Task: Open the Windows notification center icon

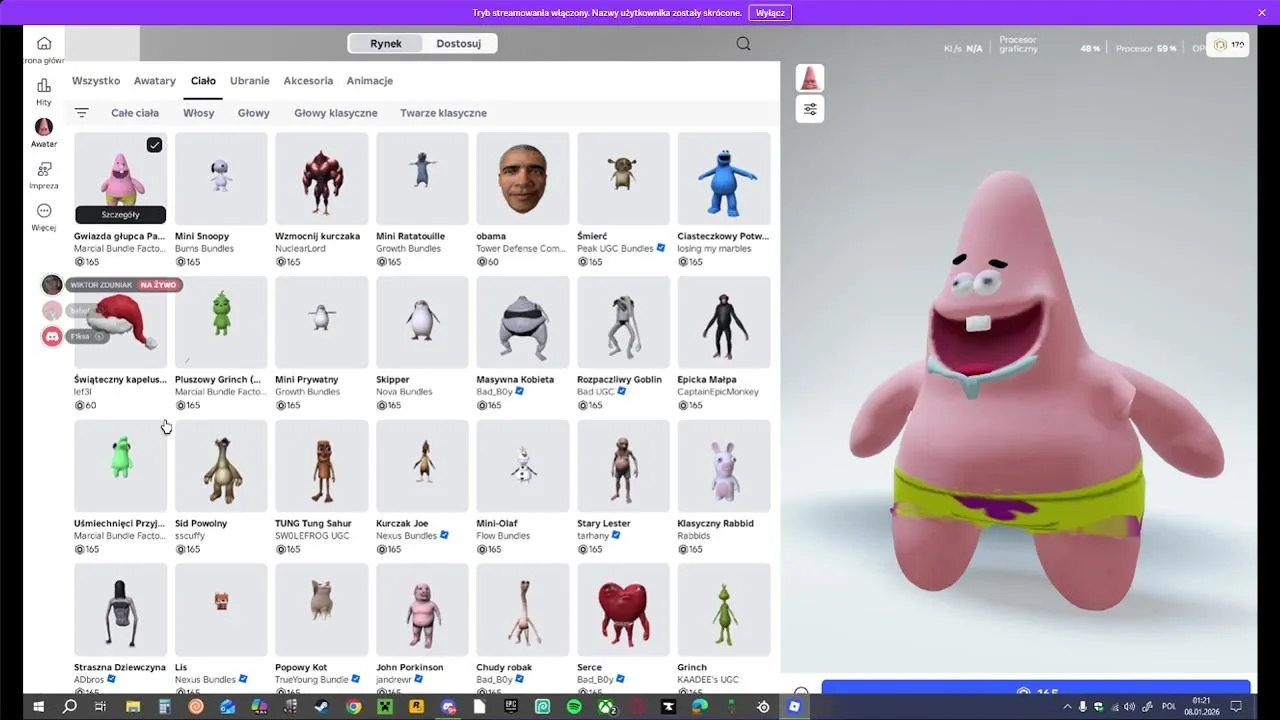Action: point(1238,706)
